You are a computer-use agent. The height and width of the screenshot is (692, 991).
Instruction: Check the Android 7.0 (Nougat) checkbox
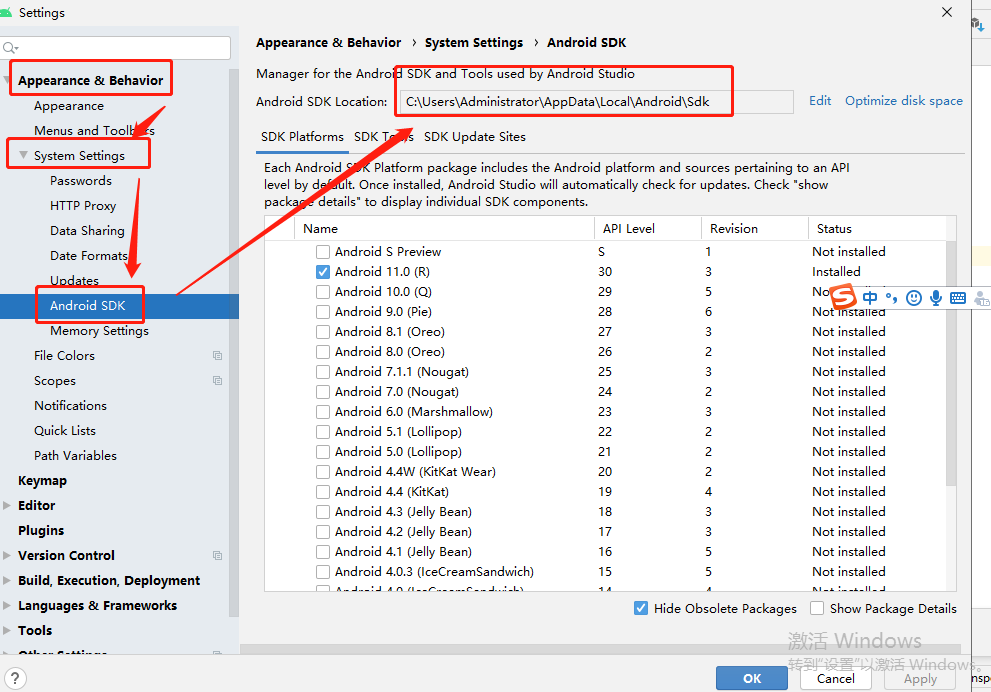[323, 392]
